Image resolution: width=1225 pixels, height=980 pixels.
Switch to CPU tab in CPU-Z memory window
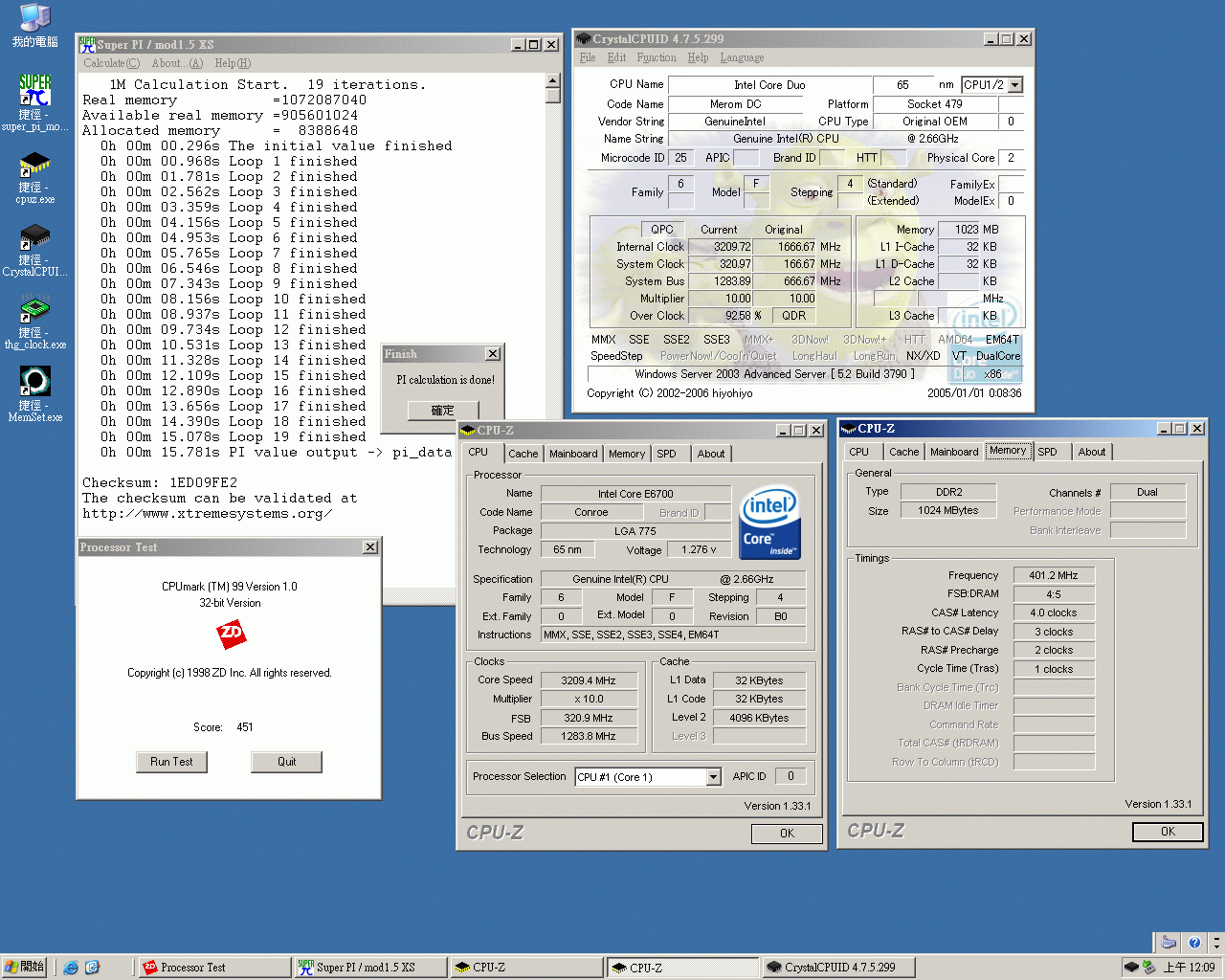[859, 452]
